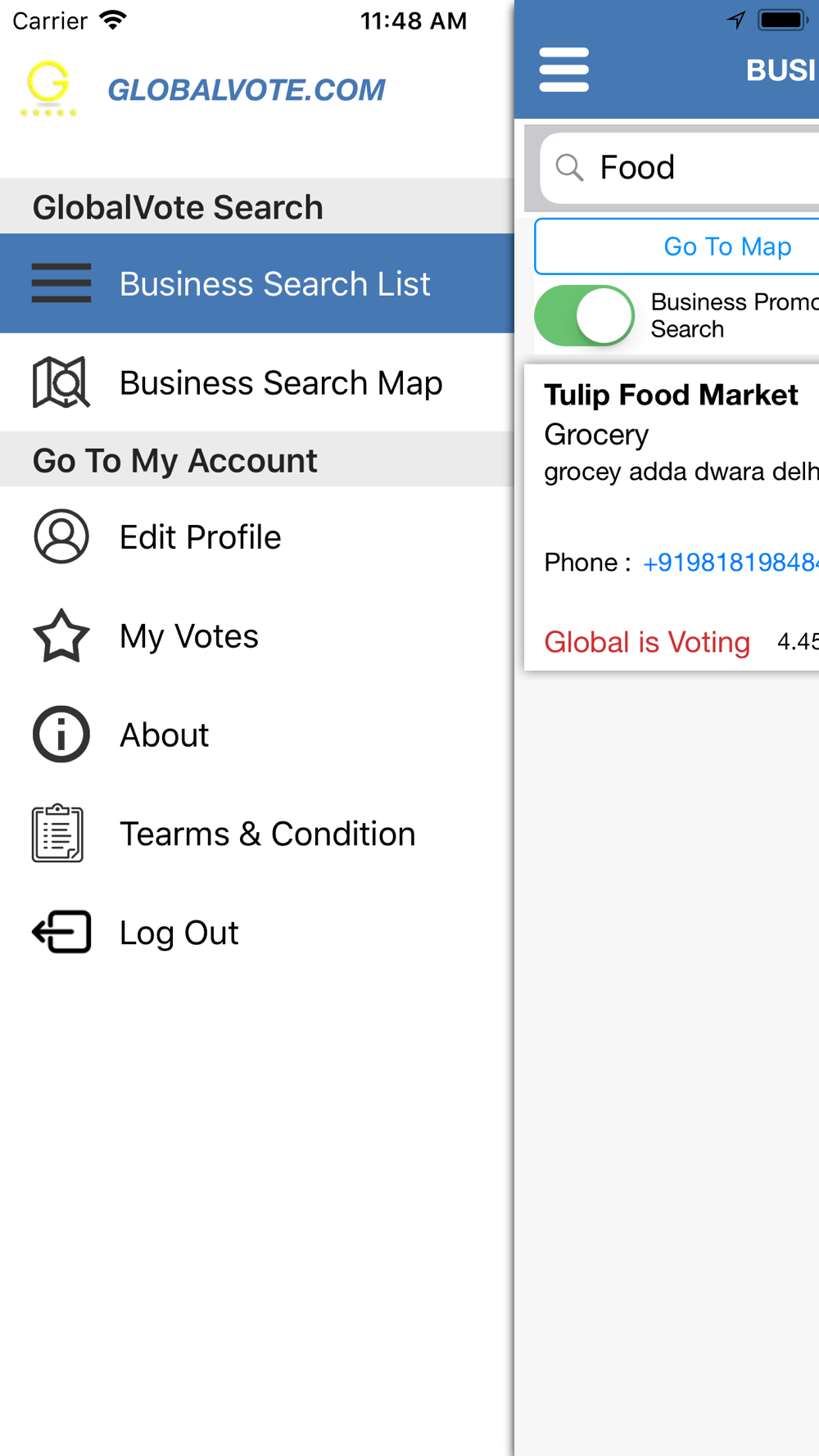
Task: Click the GLOBALVOTE.COM title link
Action: pos(247,90)
